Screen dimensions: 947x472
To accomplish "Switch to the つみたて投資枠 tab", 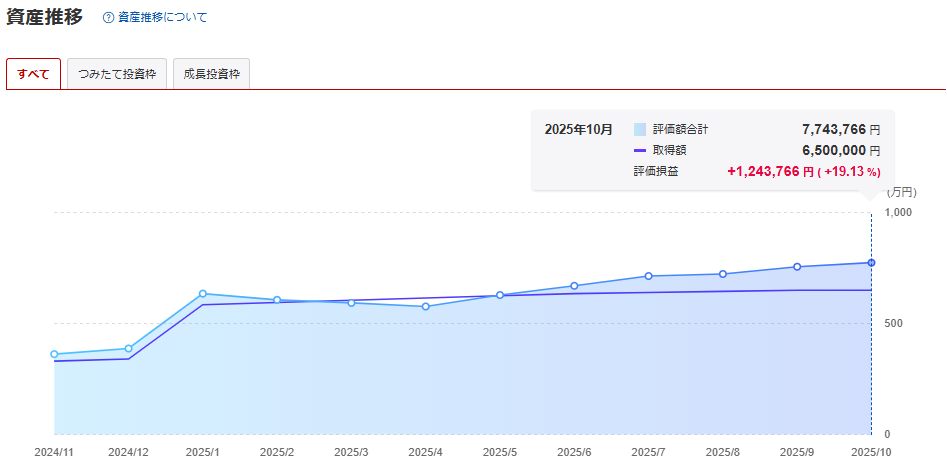I will tap(117, 75).
